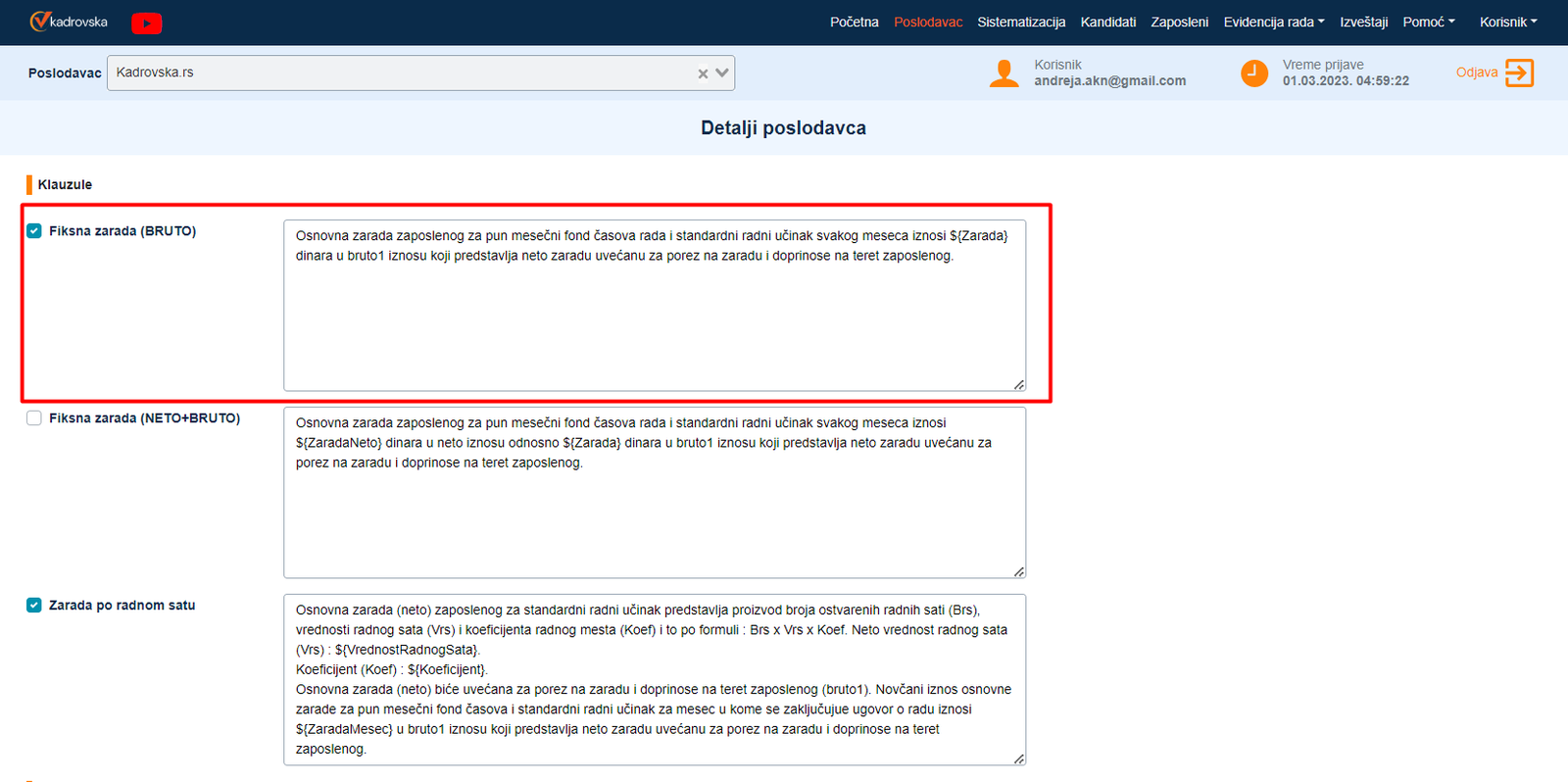Expand the Poslodavac dropdown arrow
Image resolution: width=1568 pixels, height=782 pixels.
point(722,73)
